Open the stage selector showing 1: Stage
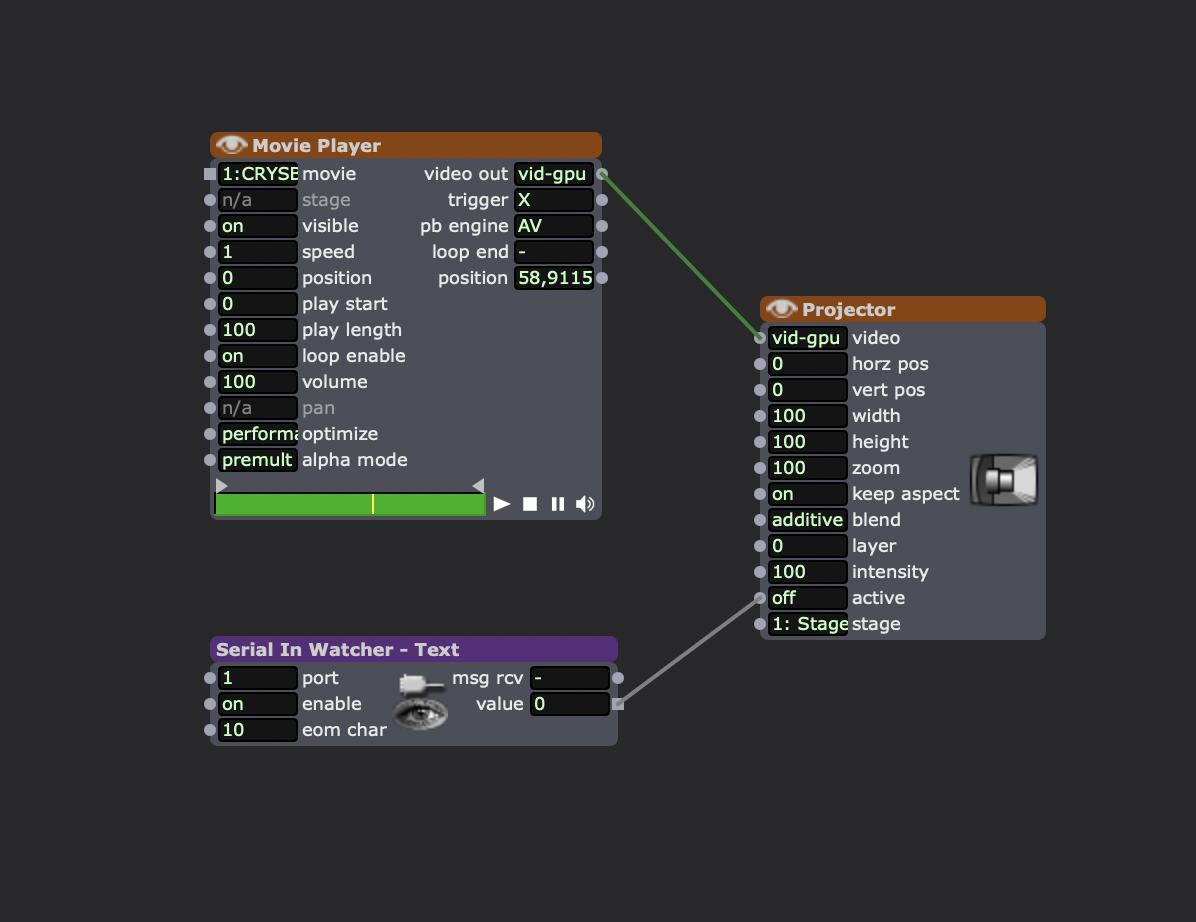This screenshot has width=1196, height=922. [807, 623]
